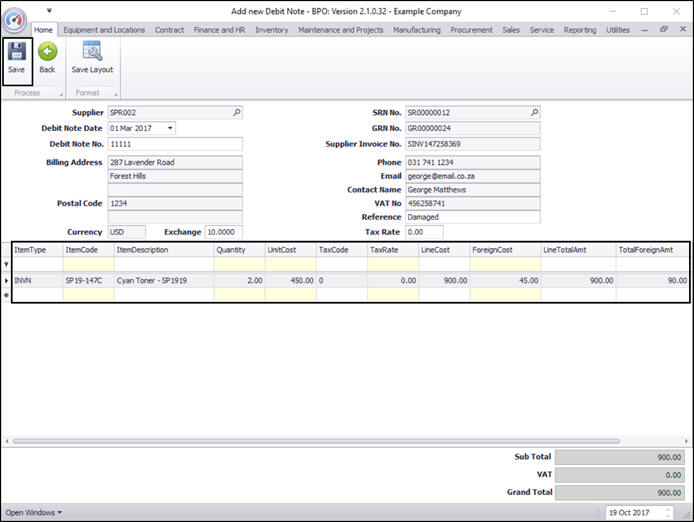Sort by the TotalForeignAmt column header
This screenshot has height=522, width=694.
652,250
